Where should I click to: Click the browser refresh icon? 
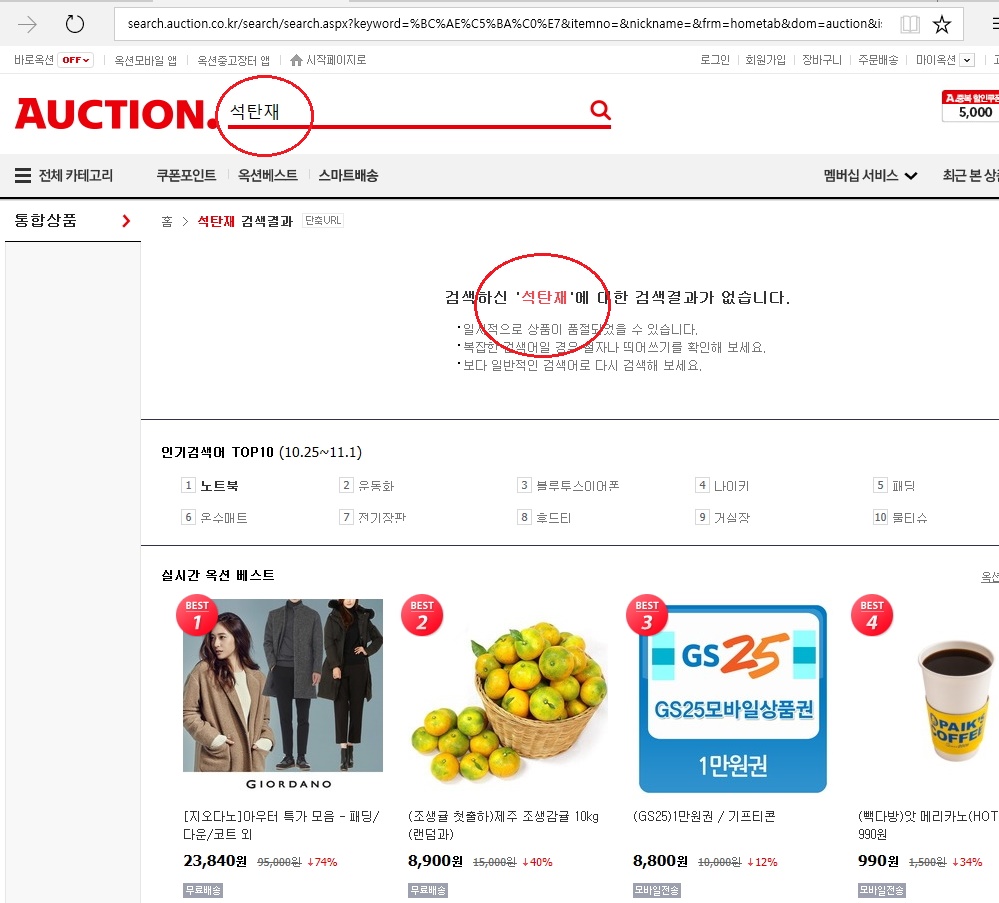tap(75, 24)
